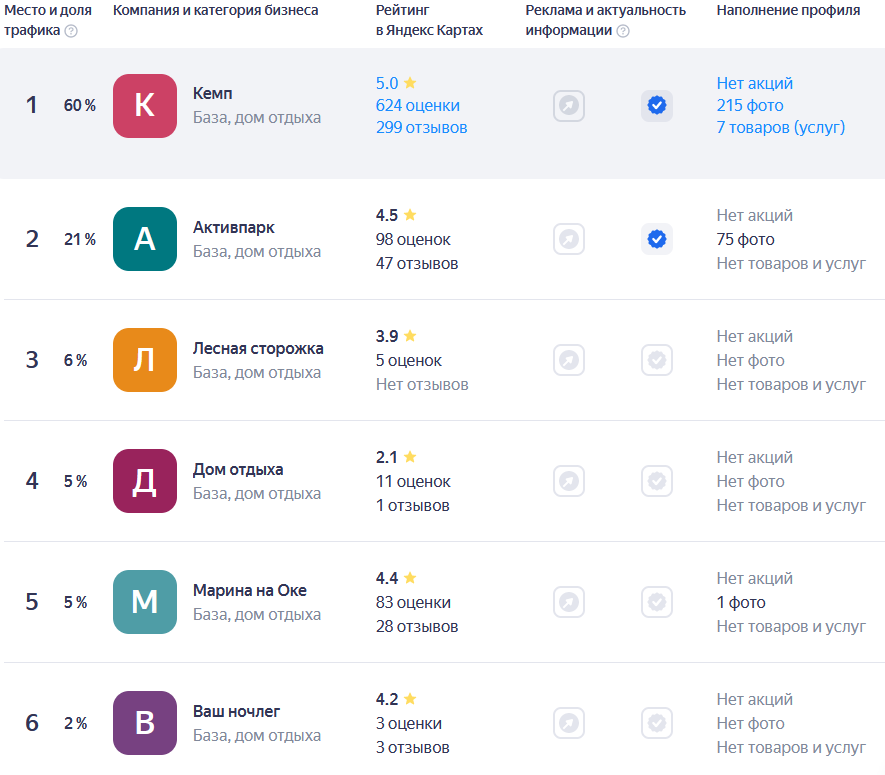Click the advertising icon in Активпарк row

point(569,239)
